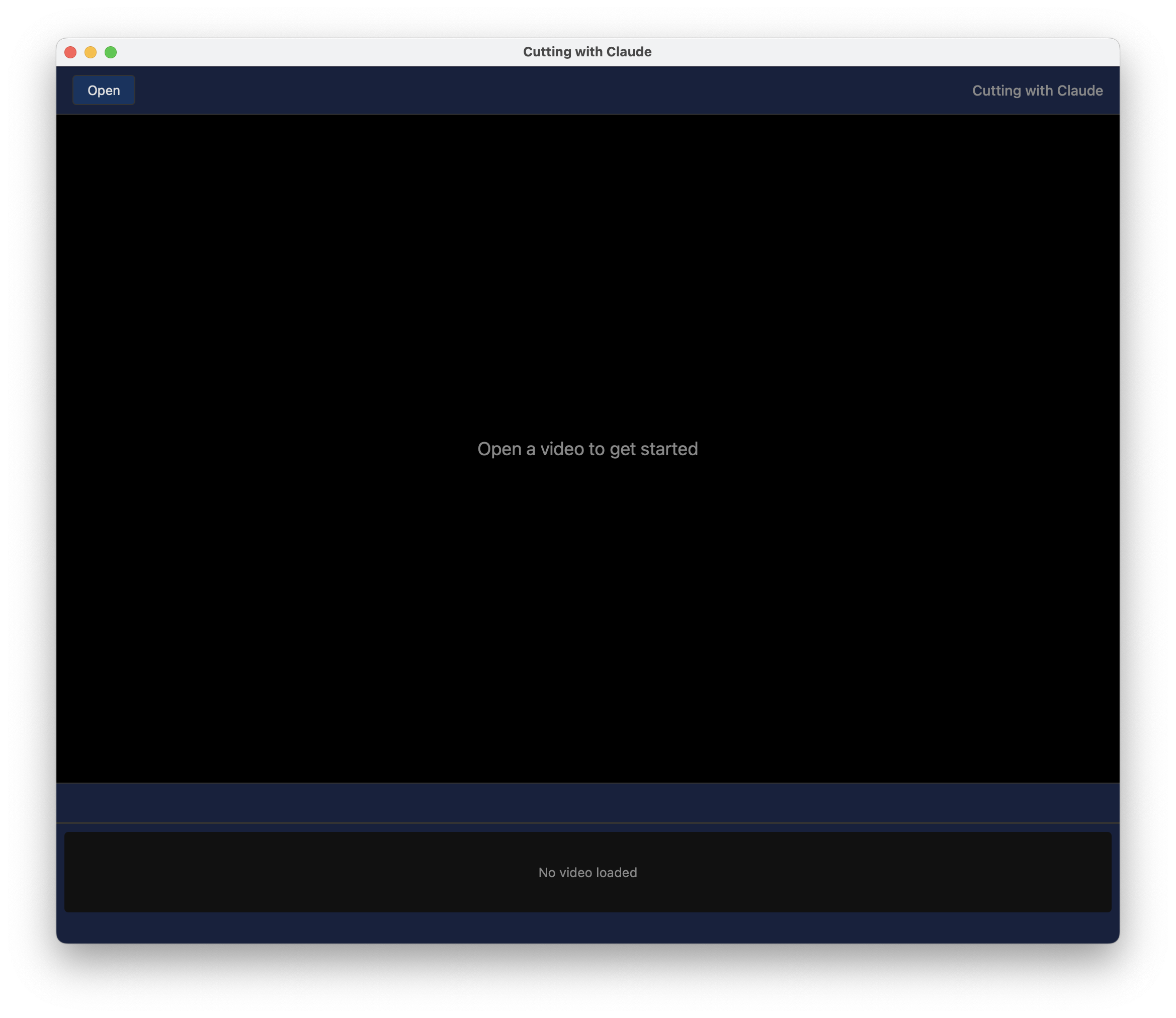Click the No video loaded timeline strip
The height and width of the screenshot is (1018, 1176).
588,873
